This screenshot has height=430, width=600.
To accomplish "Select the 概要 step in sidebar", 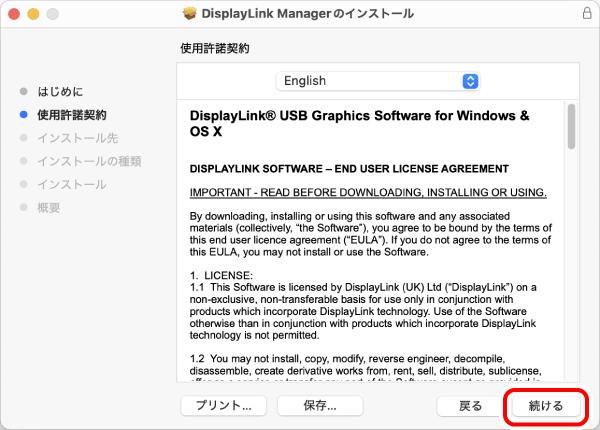I will (49, 208).
